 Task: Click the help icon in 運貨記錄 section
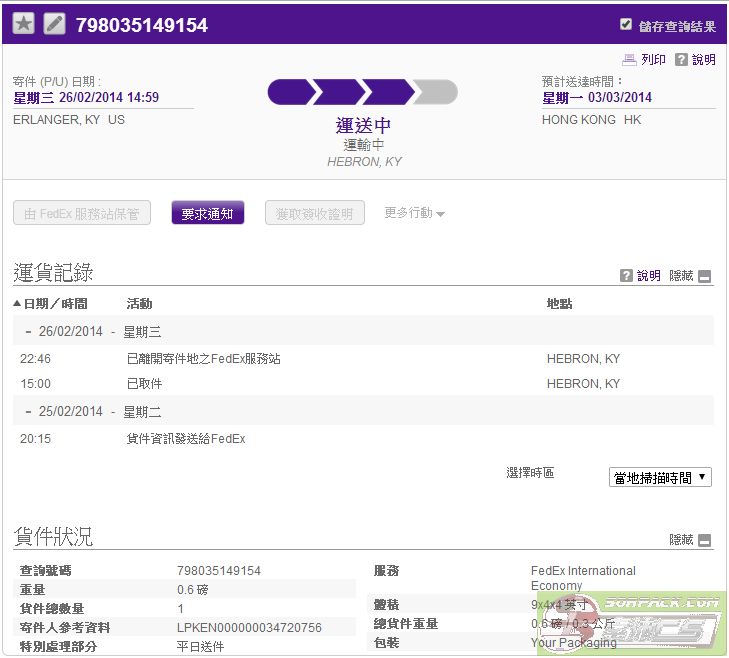point(626,276)
